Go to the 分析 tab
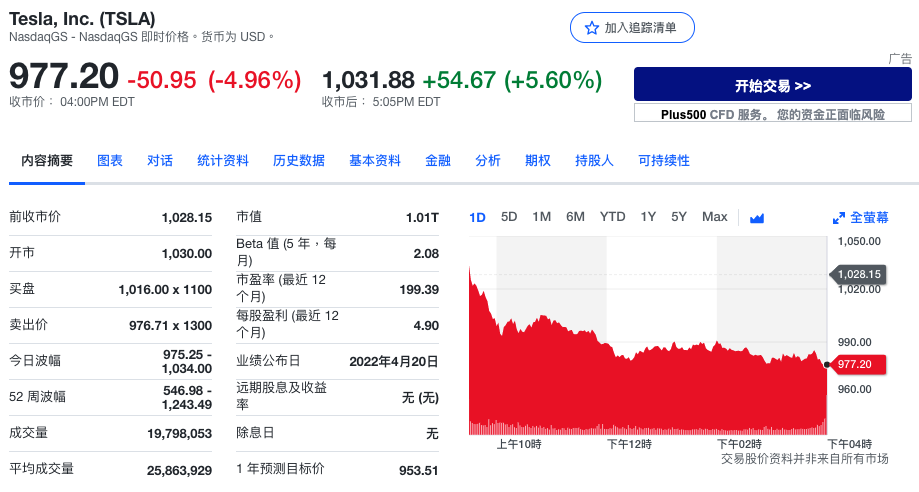Viewport: 919px width, 492px height. pos(488,161)
